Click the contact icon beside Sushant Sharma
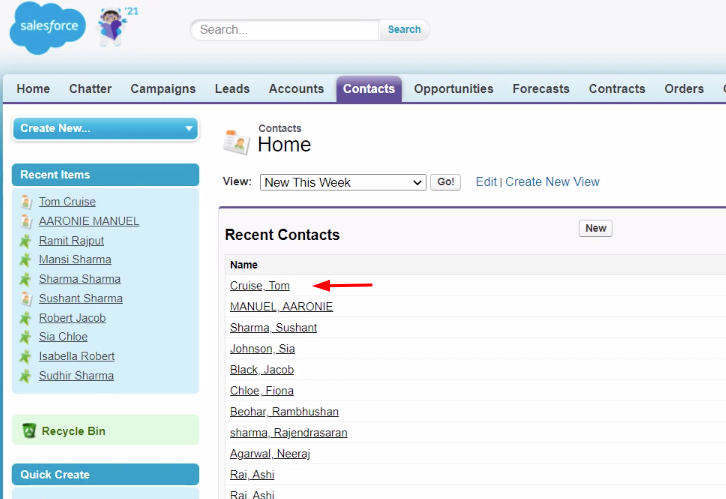726x499 pixels. coord(26,299)
